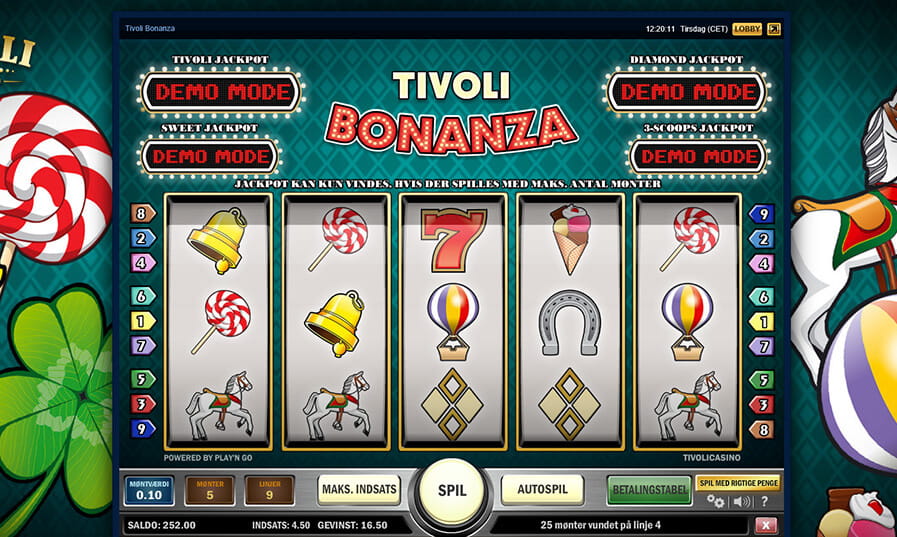The image size is (897, 537).
Task: Click the red payline 3 marker on left
Action: pos(142,404)
